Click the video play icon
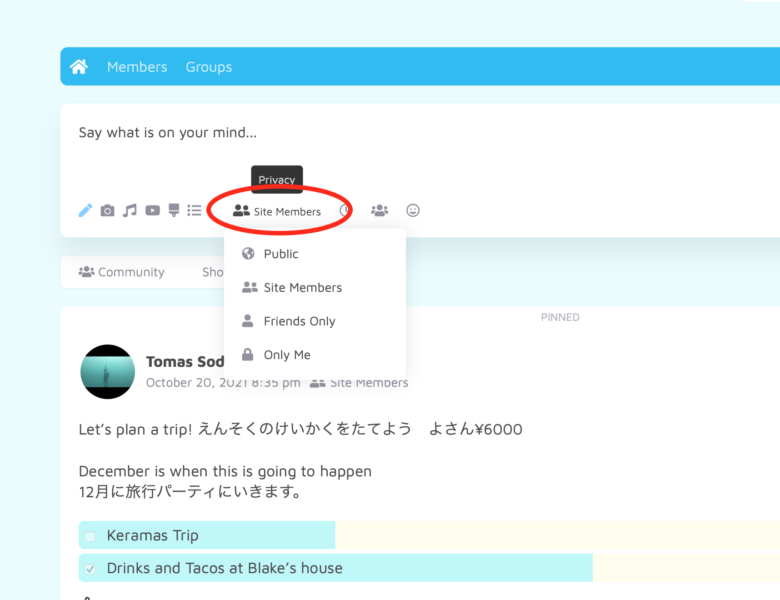 pyautogui.click(x=152, y=211)
